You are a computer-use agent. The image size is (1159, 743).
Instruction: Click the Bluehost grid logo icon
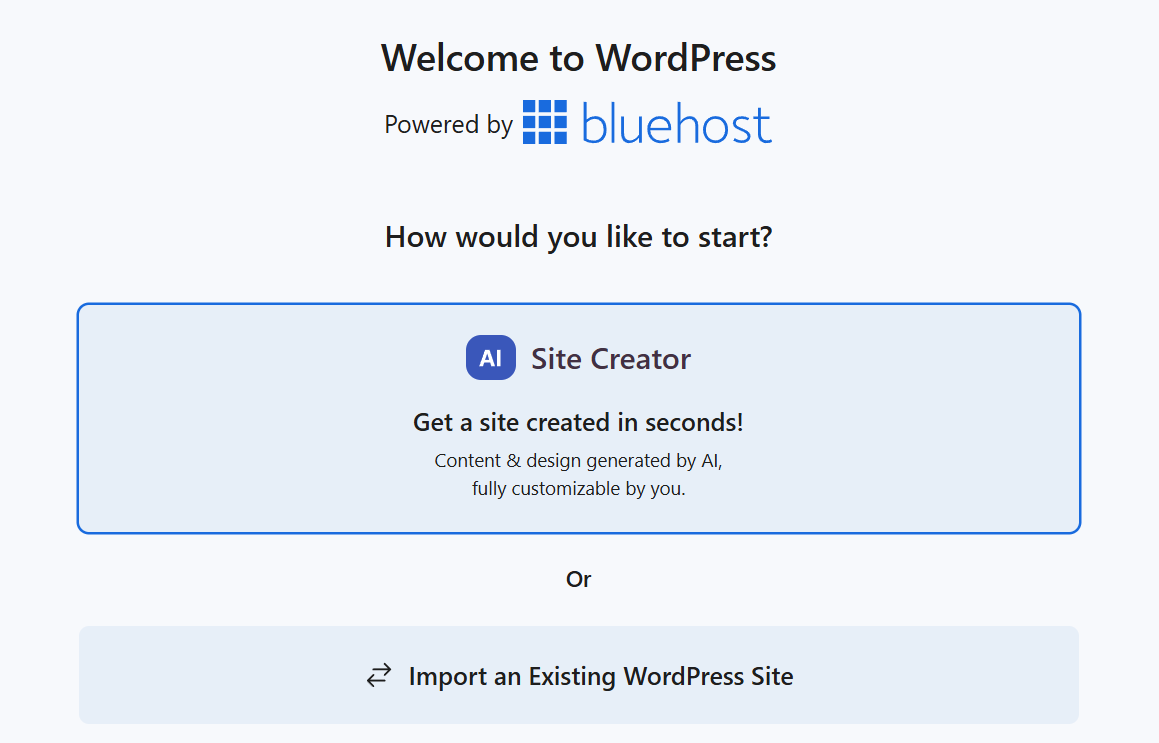545,122
